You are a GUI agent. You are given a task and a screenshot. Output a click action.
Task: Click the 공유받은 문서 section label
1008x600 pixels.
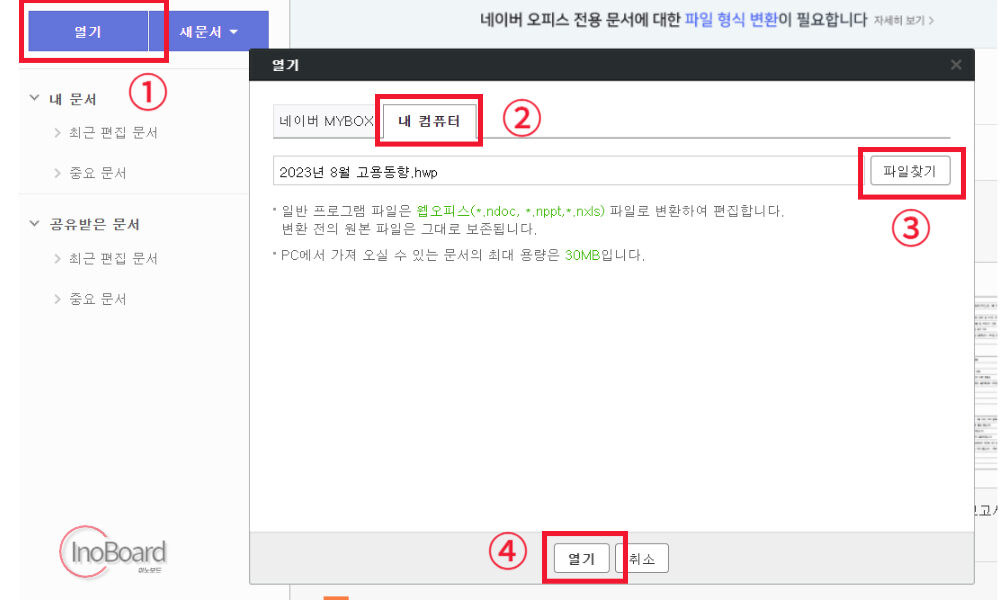(94, 224)
